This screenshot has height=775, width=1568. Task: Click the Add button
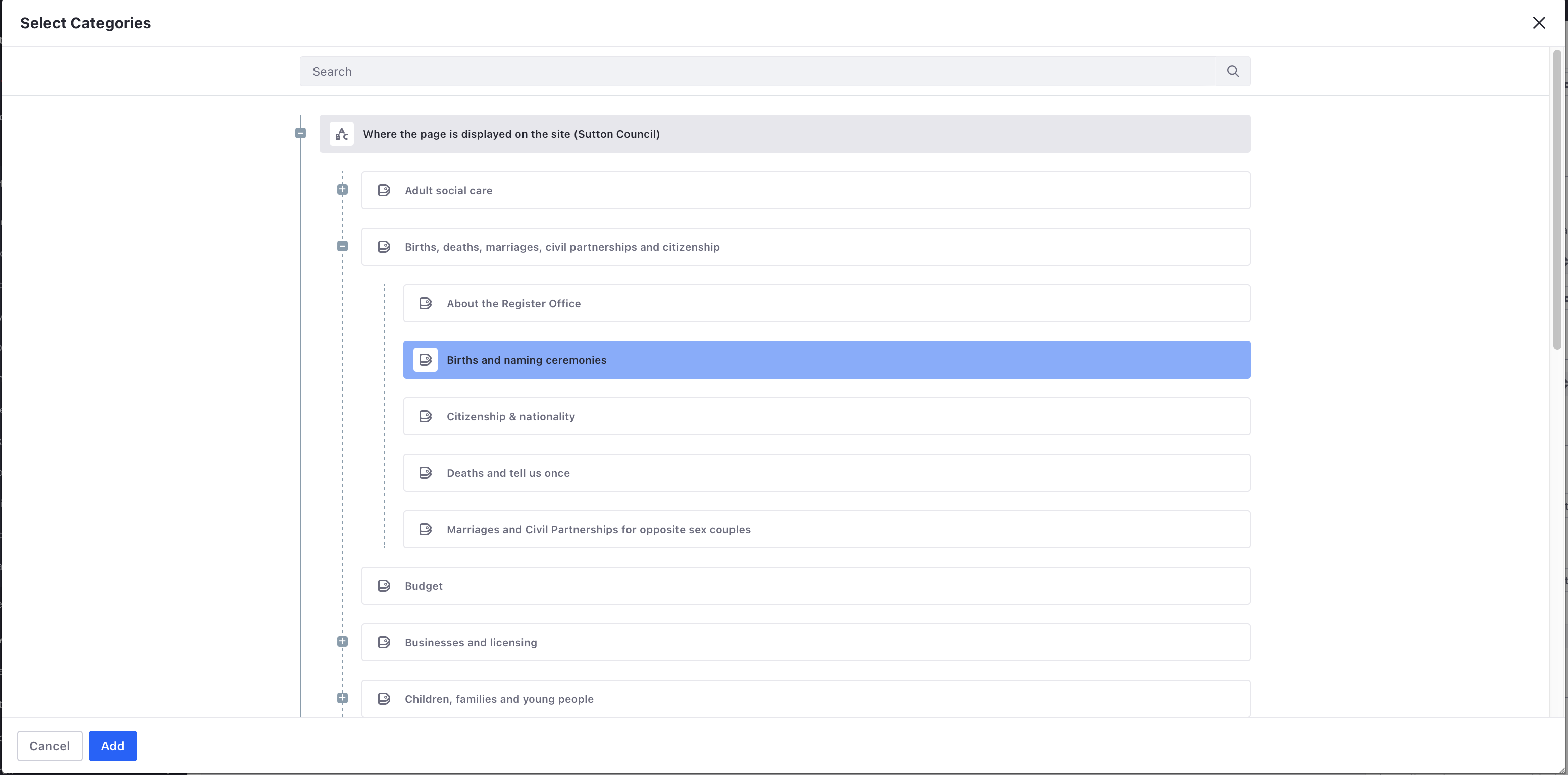point(113,746)
